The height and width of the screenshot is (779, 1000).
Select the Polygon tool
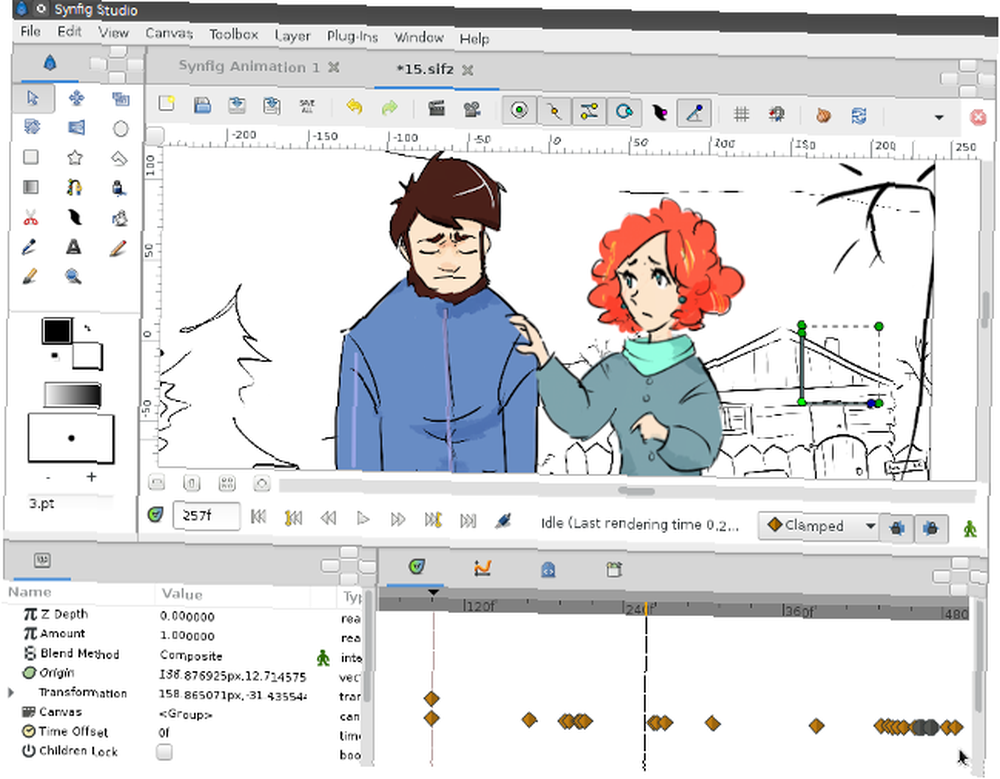pyautogui.click(x=119, y=158)
